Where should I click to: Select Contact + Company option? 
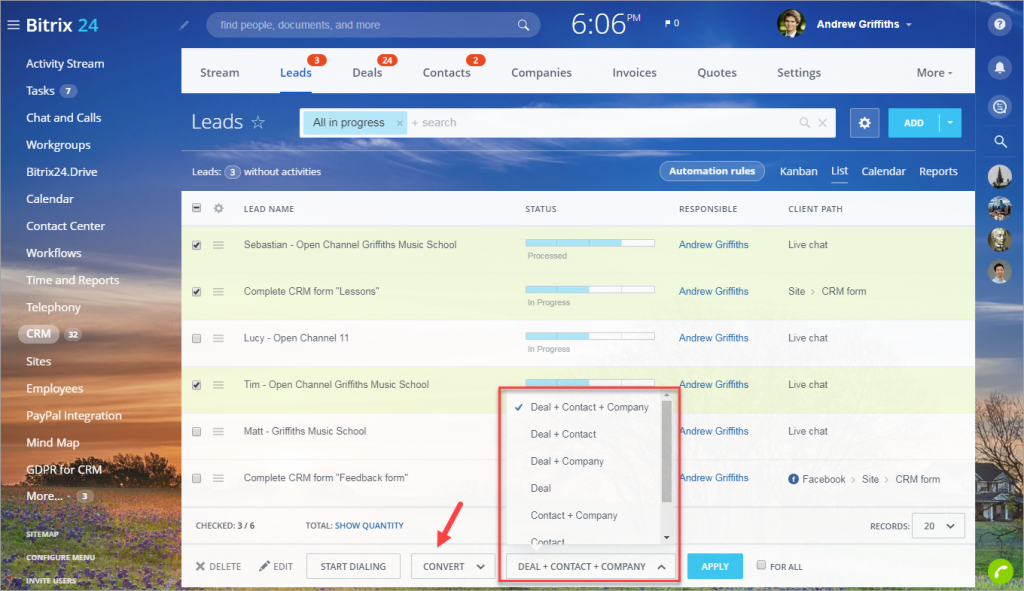click(573, 515)
